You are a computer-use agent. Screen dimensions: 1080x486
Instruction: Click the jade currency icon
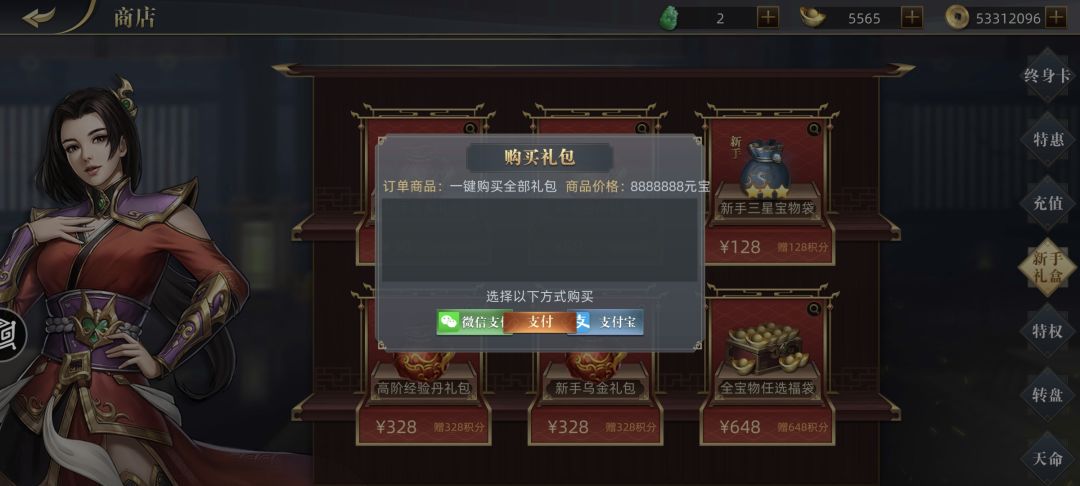point(669,18)
